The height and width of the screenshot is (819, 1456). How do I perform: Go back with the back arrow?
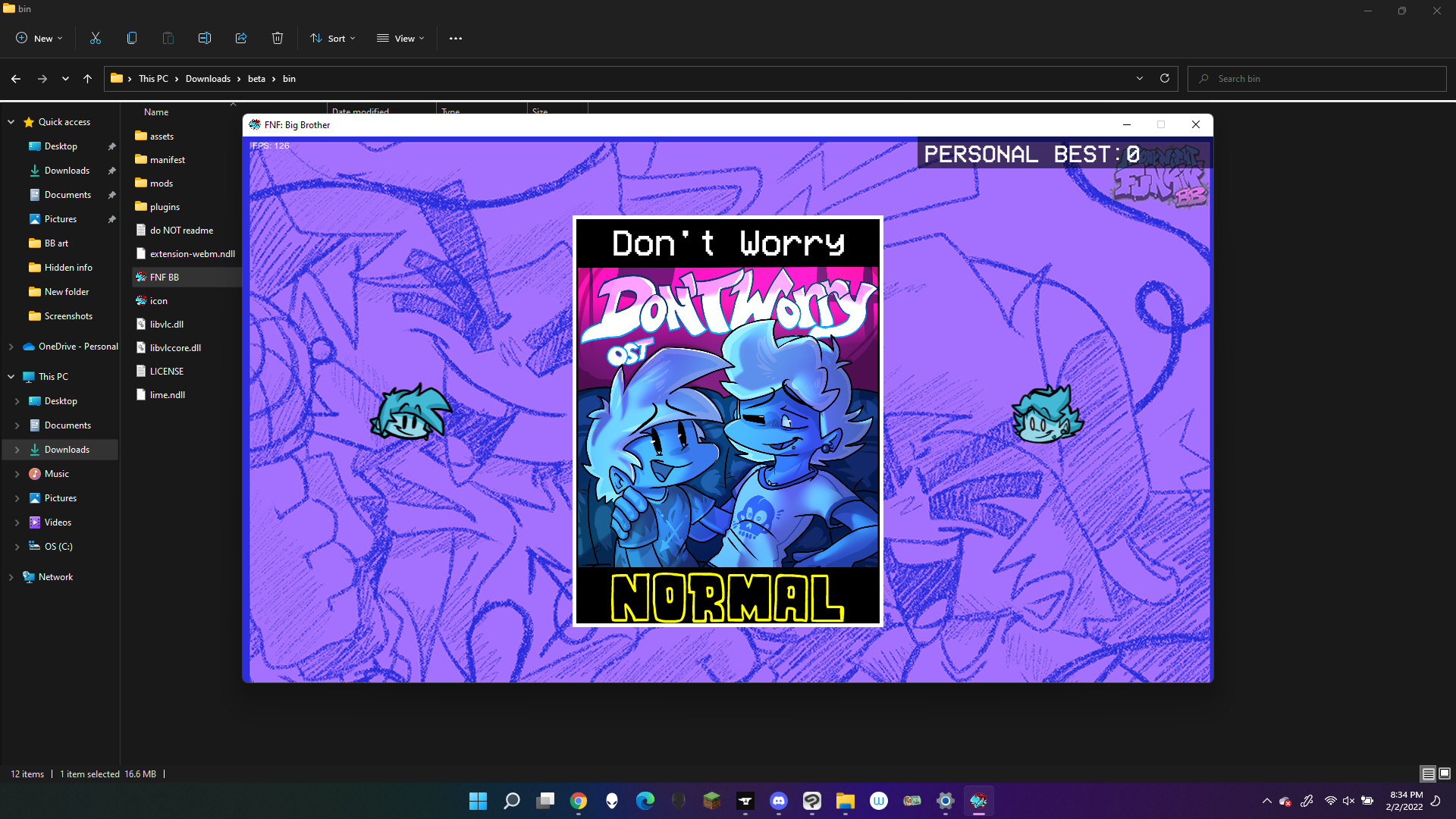click(x=16, y=79)
